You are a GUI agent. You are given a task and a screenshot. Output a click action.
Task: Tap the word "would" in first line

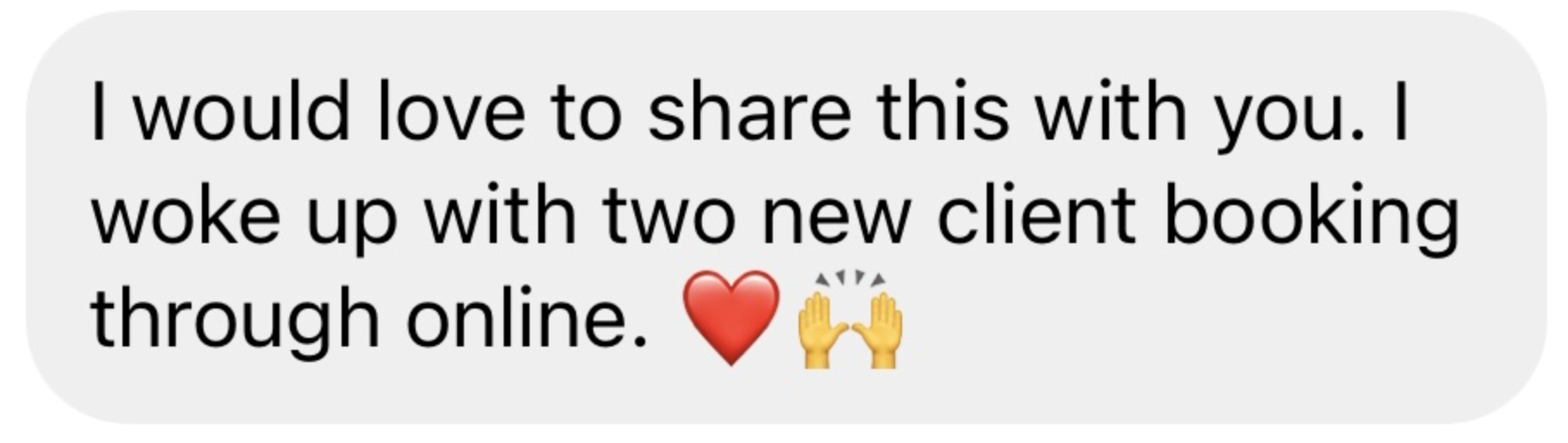(241, 113)
